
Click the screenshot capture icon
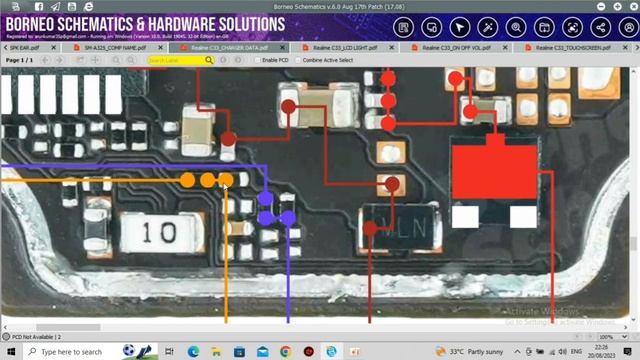572,27
